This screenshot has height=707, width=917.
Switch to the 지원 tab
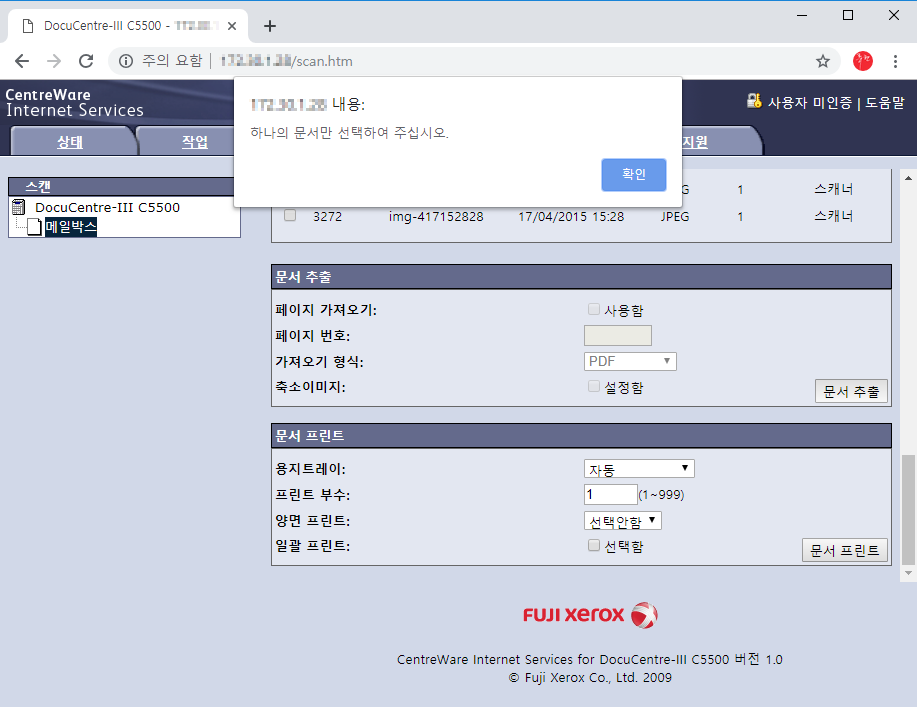tap(695, 142)
